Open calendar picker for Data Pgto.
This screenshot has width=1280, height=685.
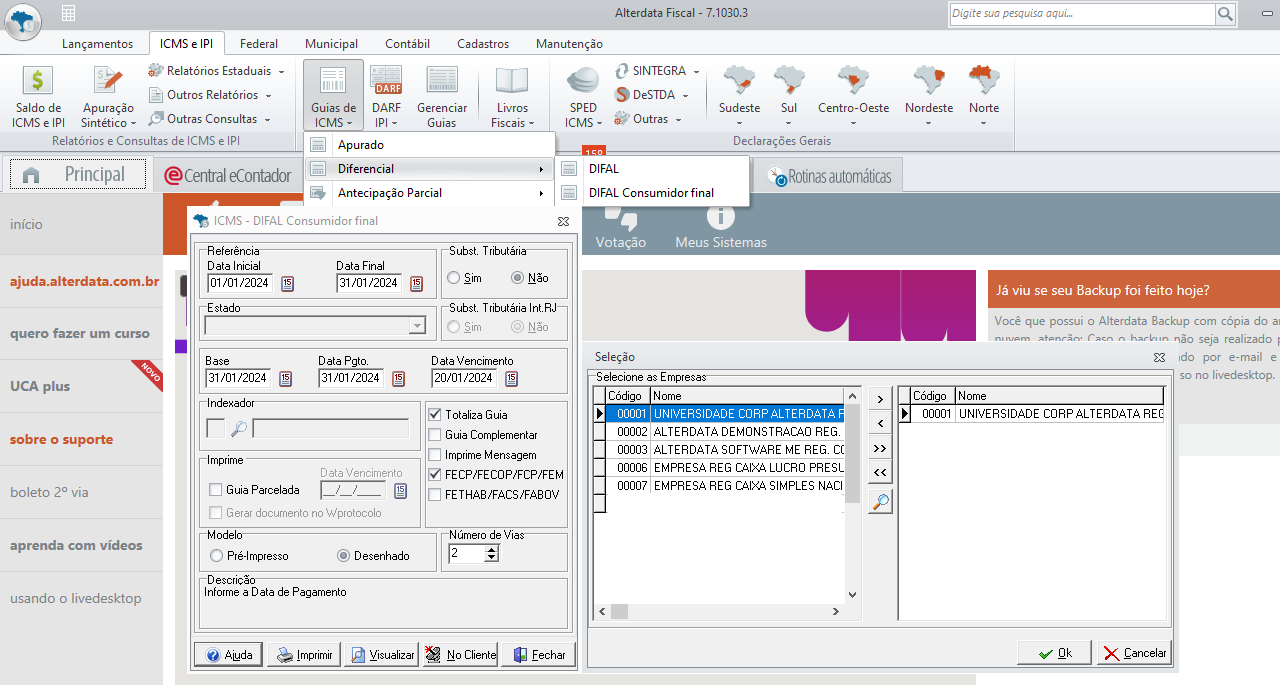click(398, 378)
